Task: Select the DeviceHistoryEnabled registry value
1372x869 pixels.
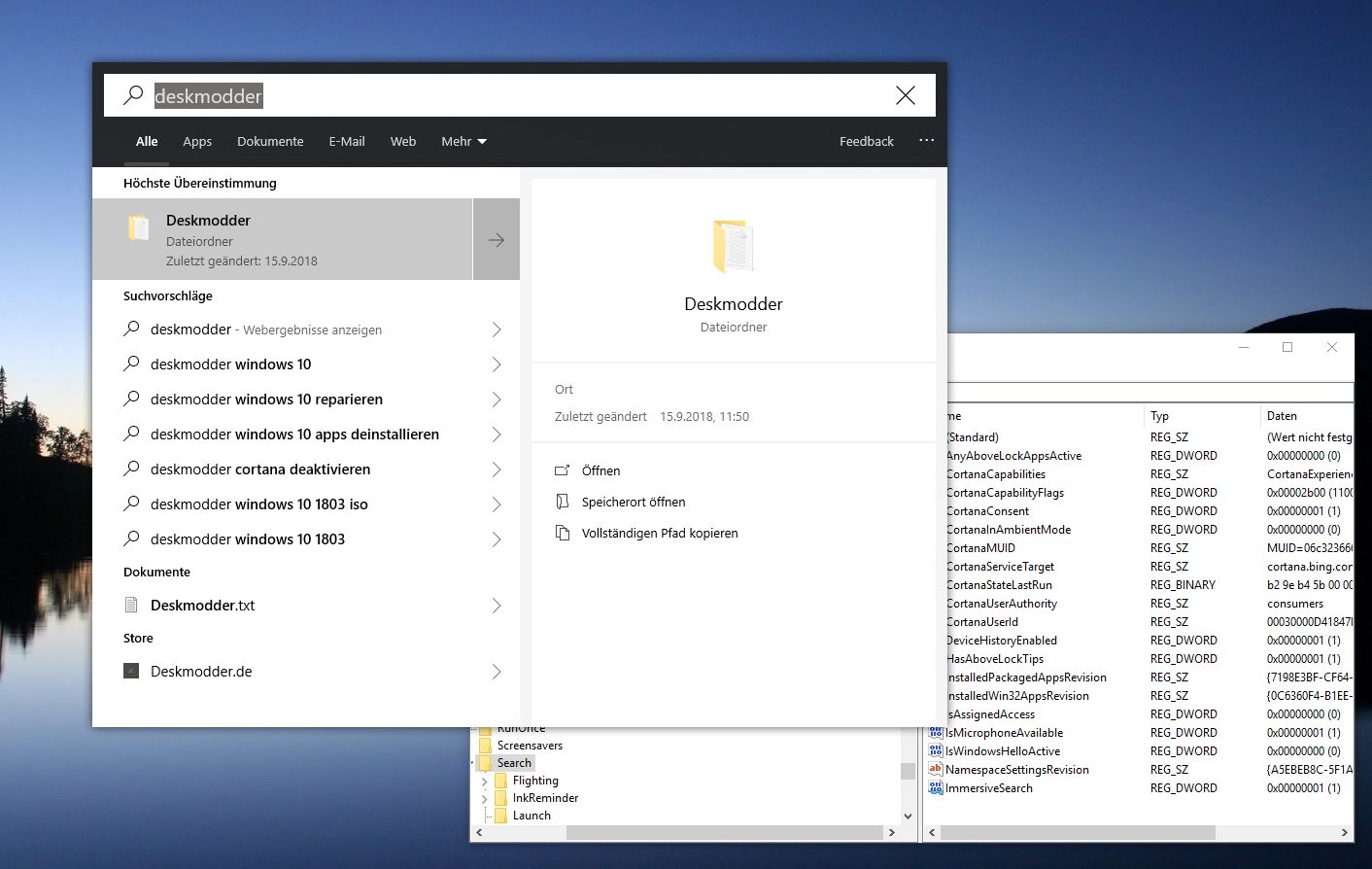Action: (x=1002, y=641)
